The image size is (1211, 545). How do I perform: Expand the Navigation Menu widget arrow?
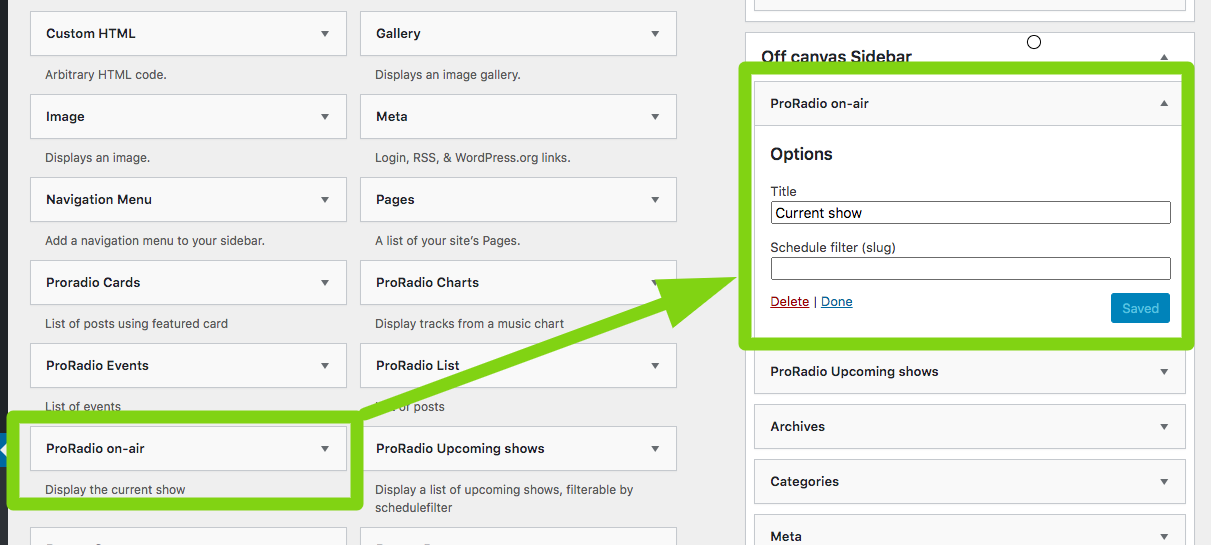point(325,200)
